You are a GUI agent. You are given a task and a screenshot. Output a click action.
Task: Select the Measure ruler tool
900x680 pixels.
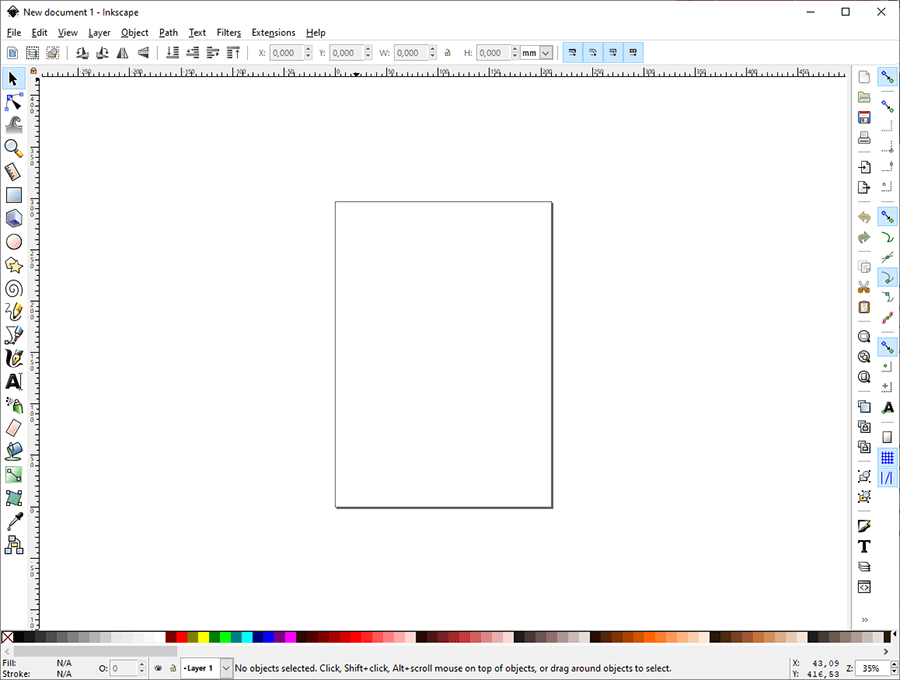coord(13,172)
